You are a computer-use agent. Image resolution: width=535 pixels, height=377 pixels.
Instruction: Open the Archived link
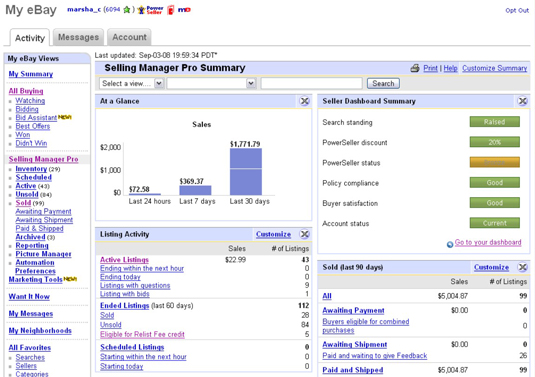30,237
